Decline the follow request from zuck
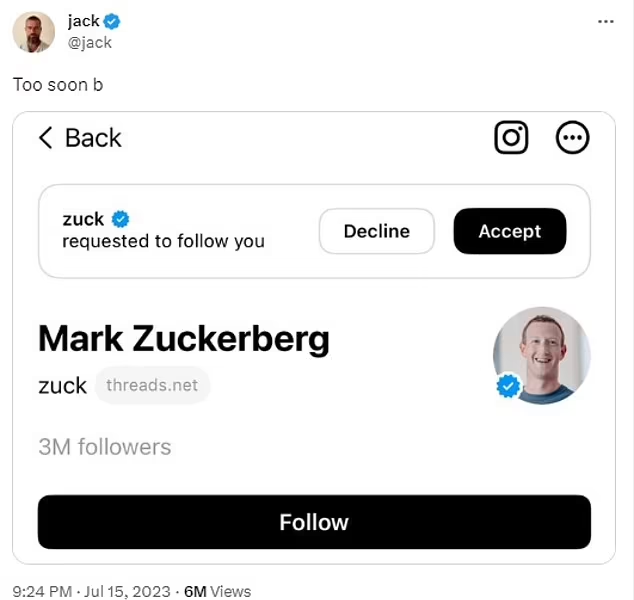Image resolution: width=634 pixels, height=600 pixels. point(377,231)
